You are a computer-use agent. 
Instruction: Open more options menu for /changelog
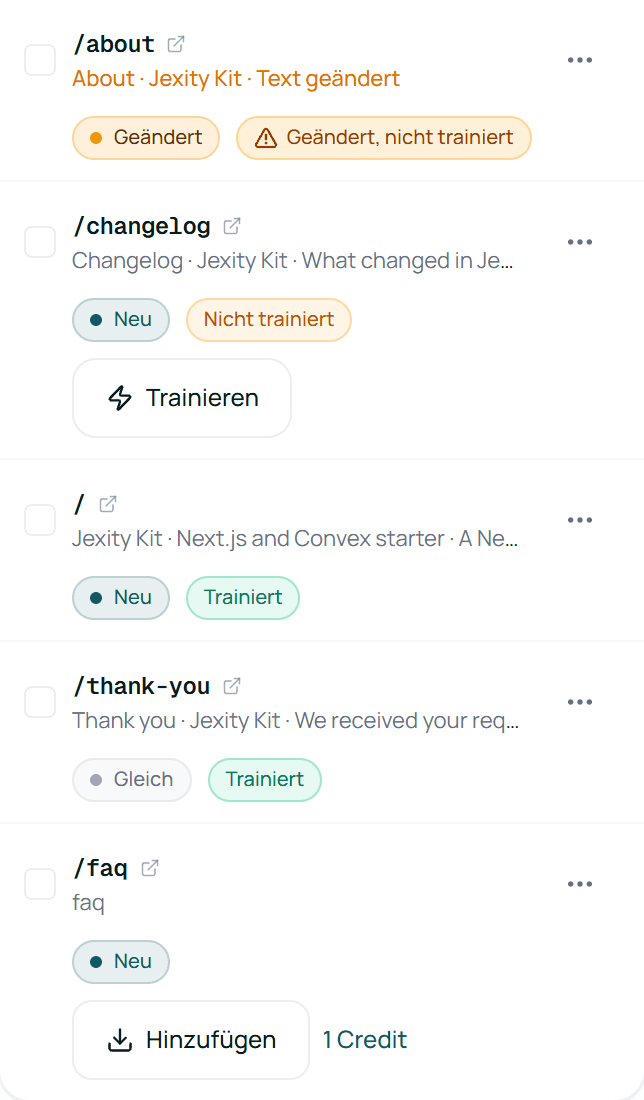click(x=580, y=242)
